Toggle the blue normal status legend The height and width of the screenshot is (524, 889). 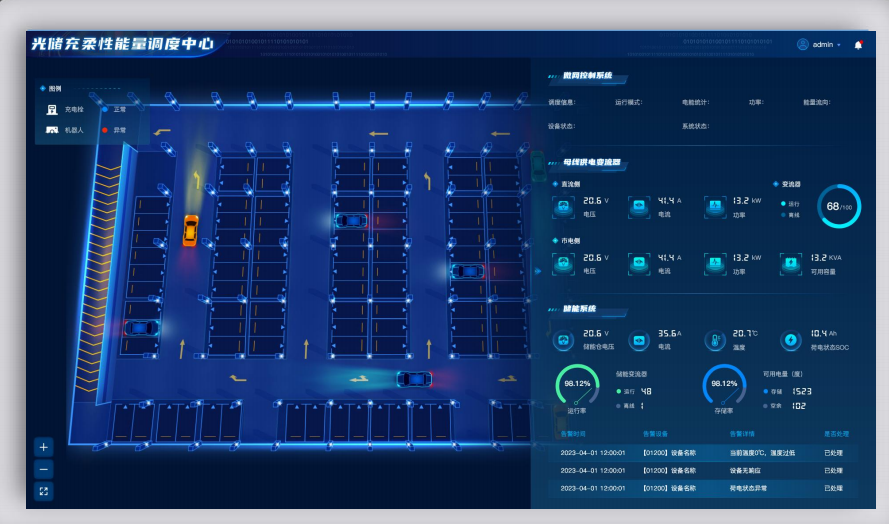coord(105,109)
